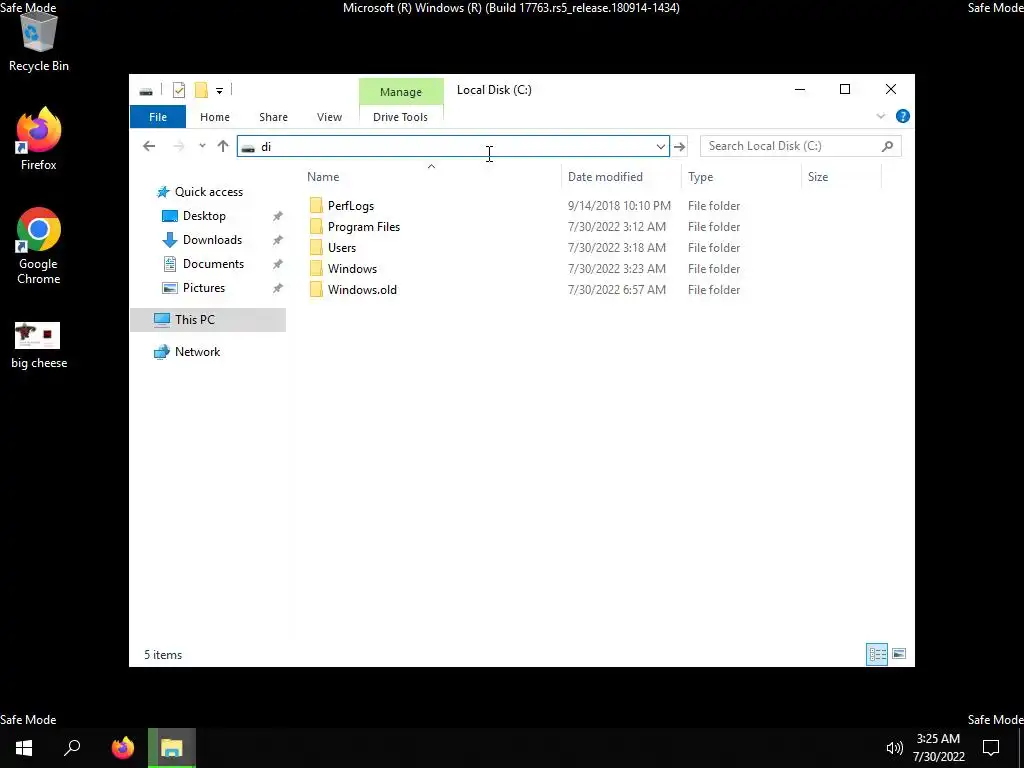
Task: Switch to the Home ribbon tab
Action: coord(215,117)
